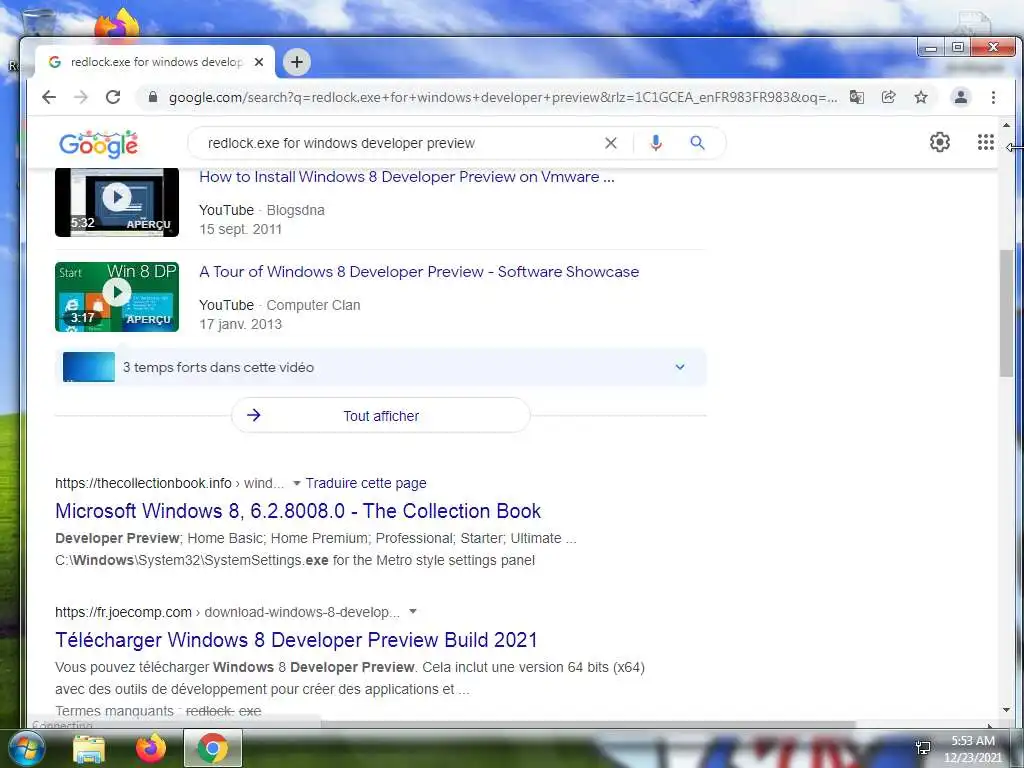Click the scrollbar down arrow

(1006, 710)
